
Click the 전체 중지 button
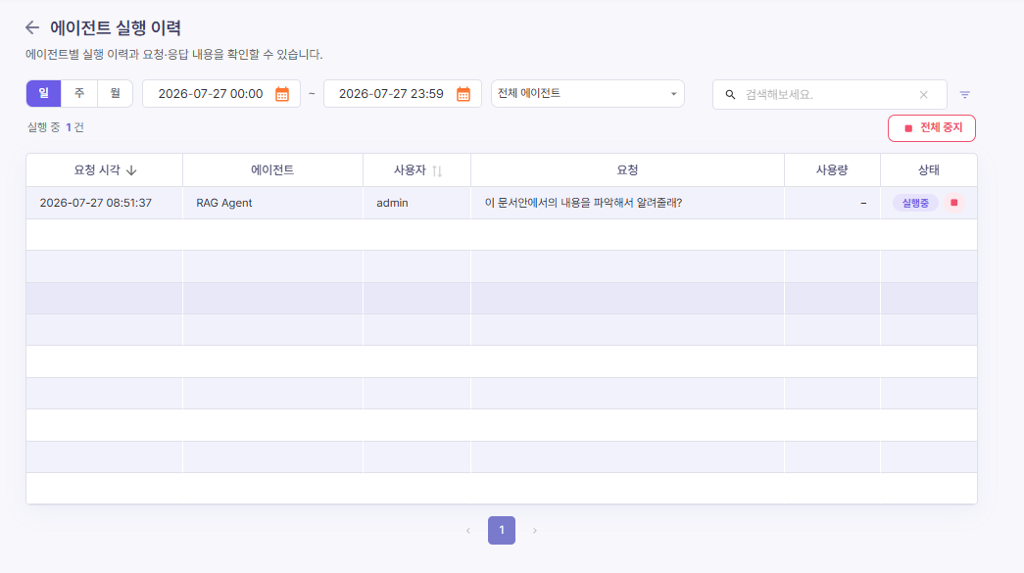932,128
